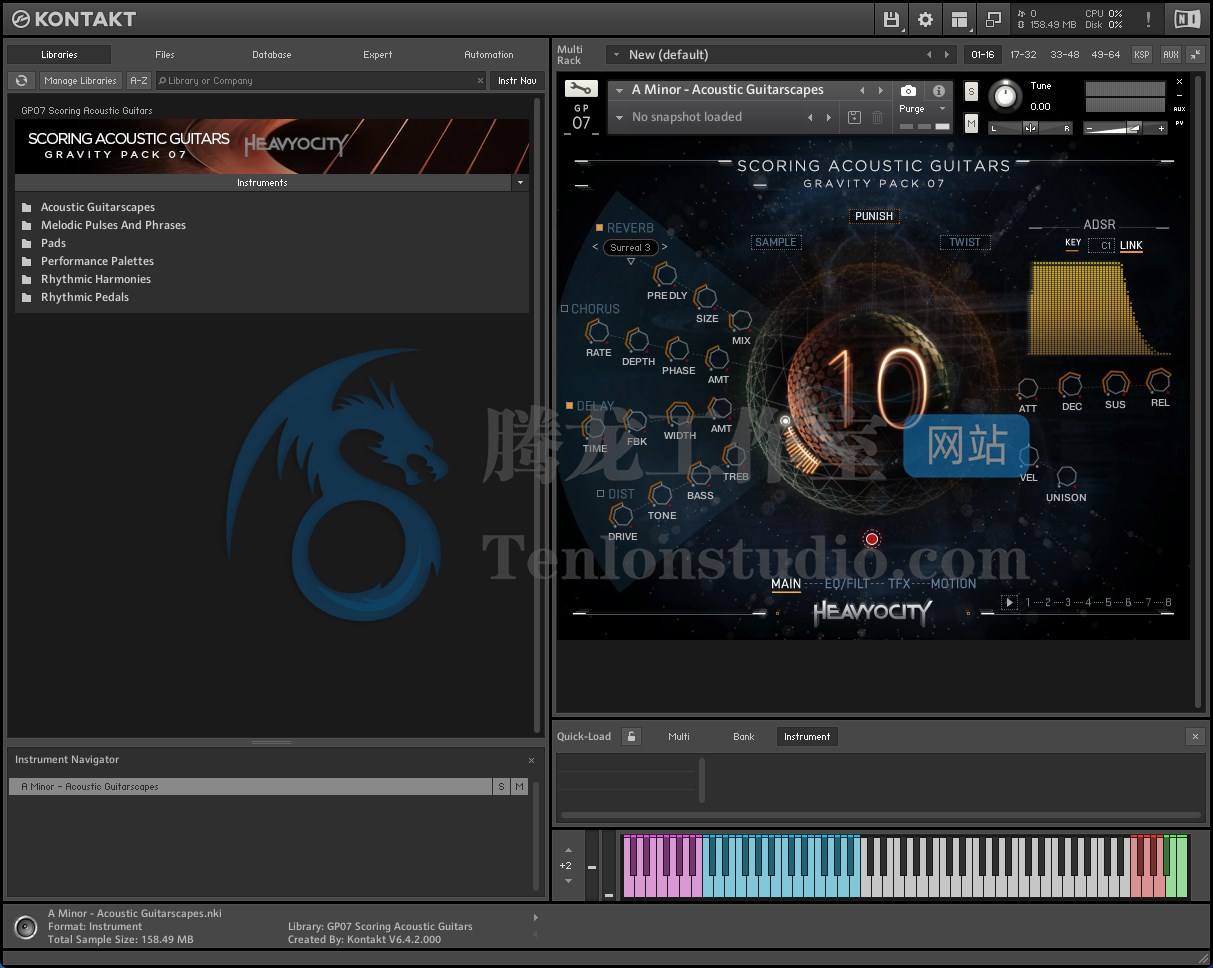Open Kontakt options via the gear icon
This screenshot has height=968, width=1213.
[925, 19]
